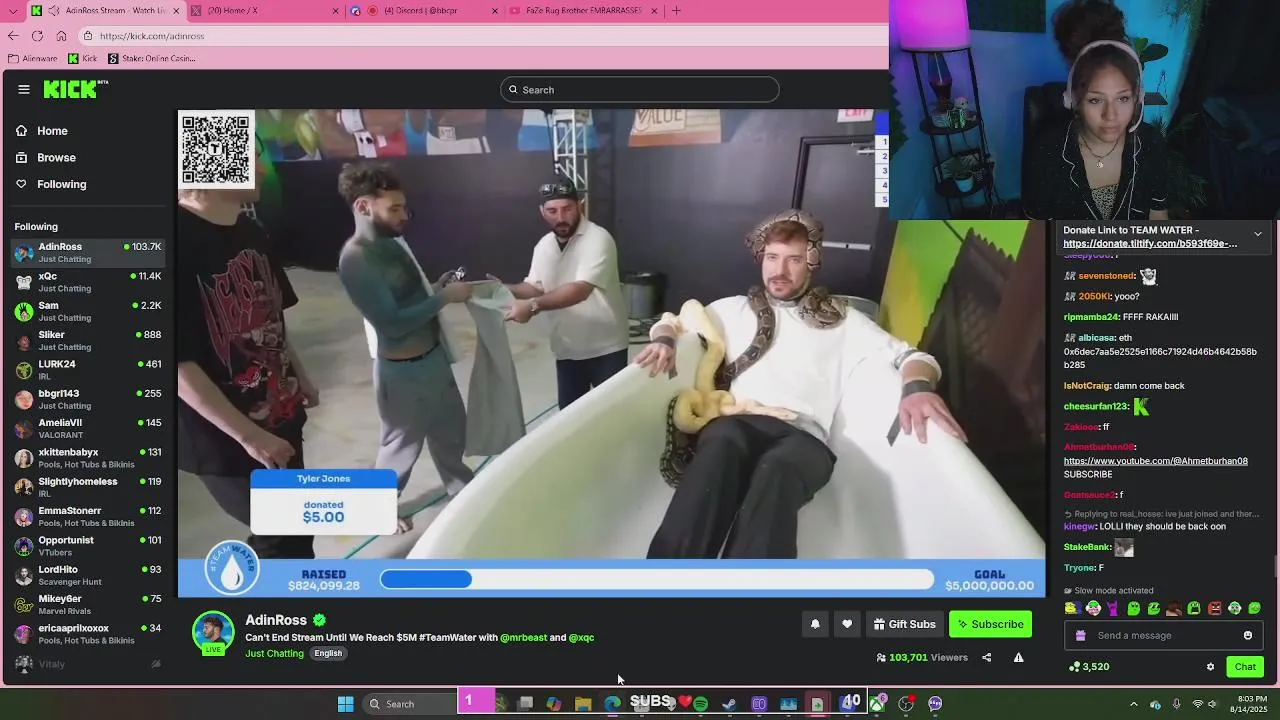The width and height of the screenshot is (1280, 720).
Task: Open the Windows Start menu
Action: (x=345, y=704)
